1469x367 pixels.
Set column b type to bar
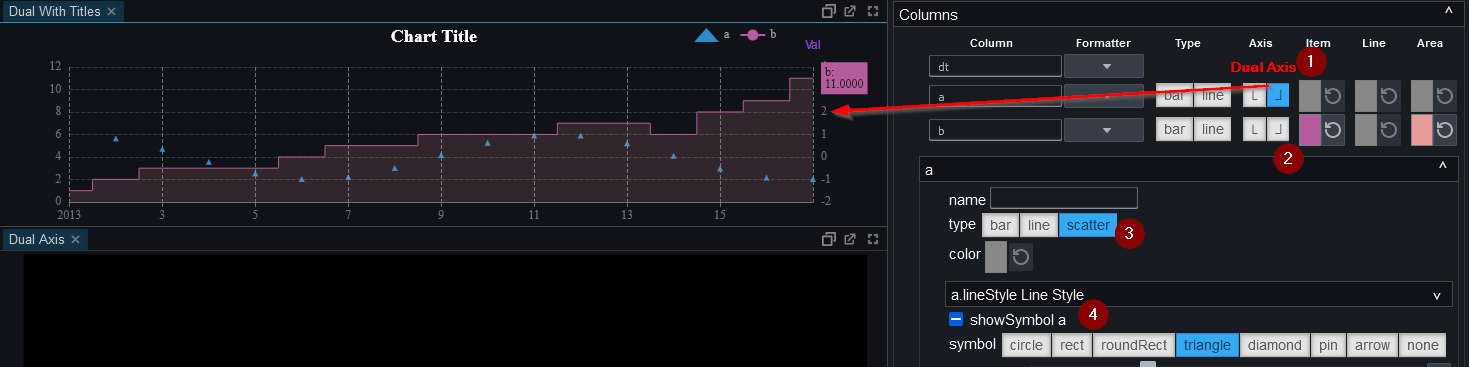pyautogui.click(x=1174, y=129)
